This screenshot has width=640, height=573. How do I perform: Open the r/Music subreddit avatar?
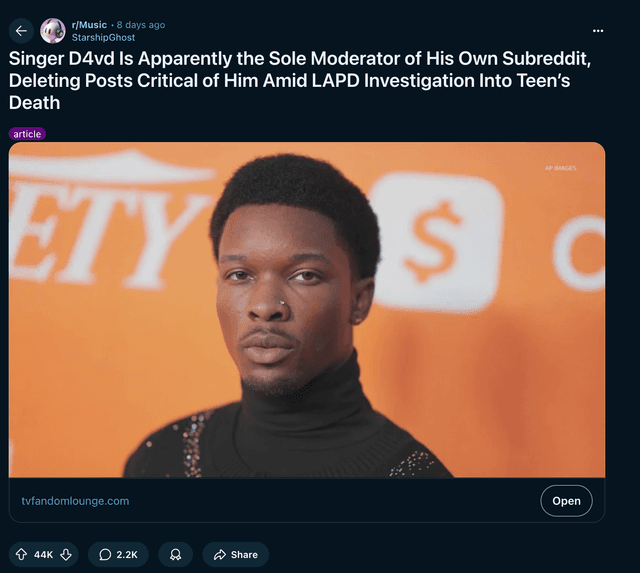[53, 31]
